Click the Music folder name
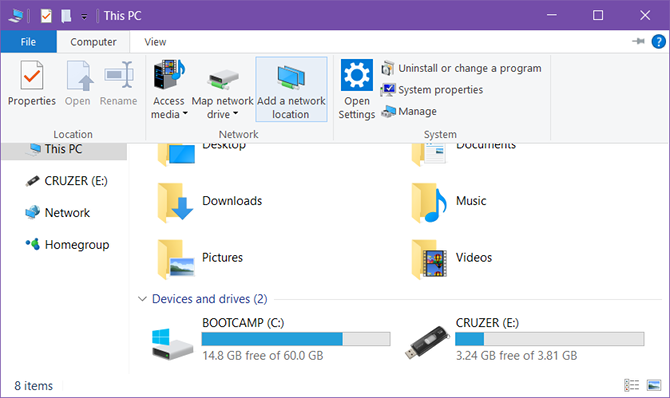670x398 pixels. point(471,201)
